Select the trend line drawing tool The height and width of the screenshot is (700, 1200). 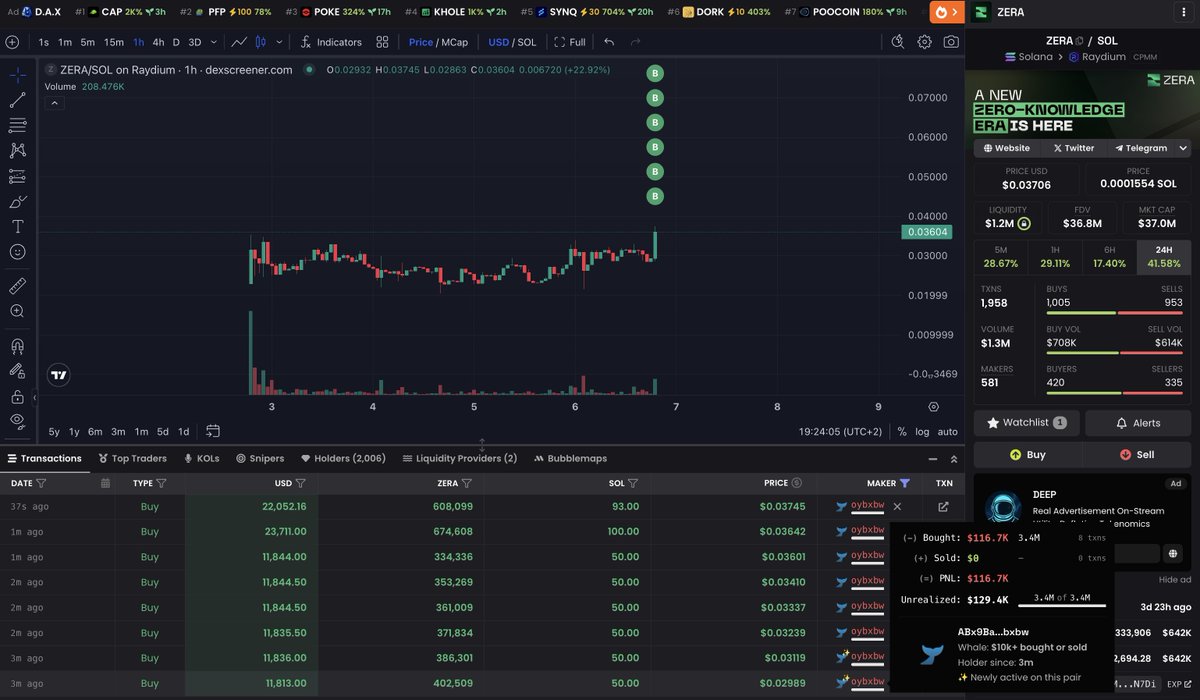click(x=17, y=100)
